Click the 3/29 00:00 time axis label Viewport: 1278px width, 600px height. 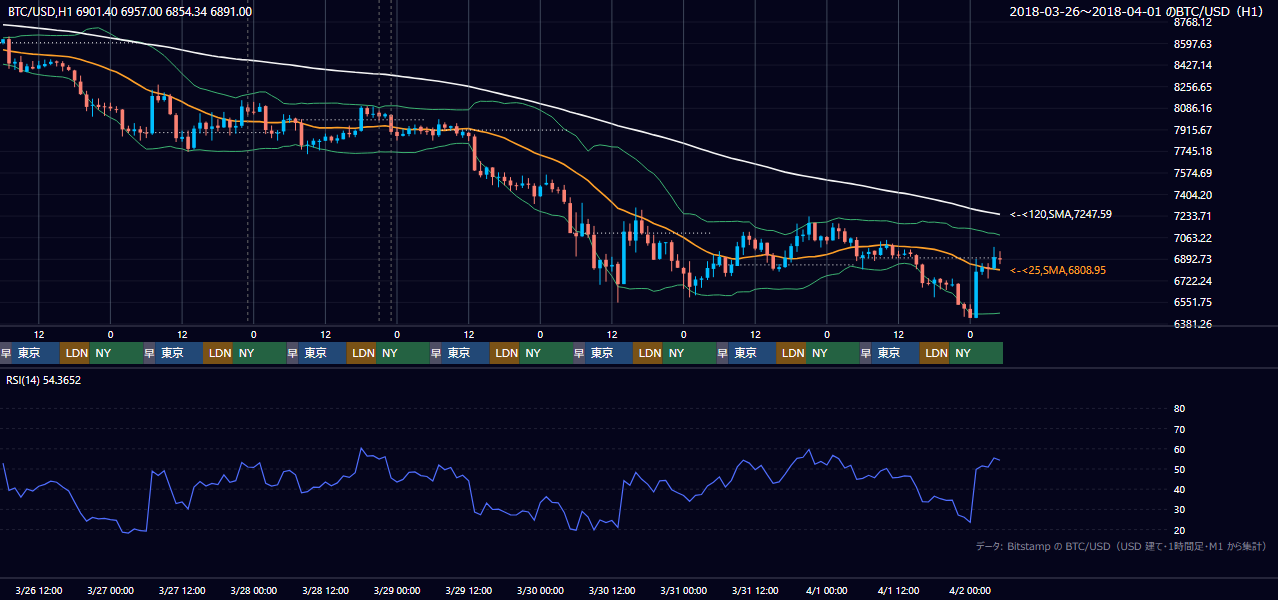[x=397, y=590]
